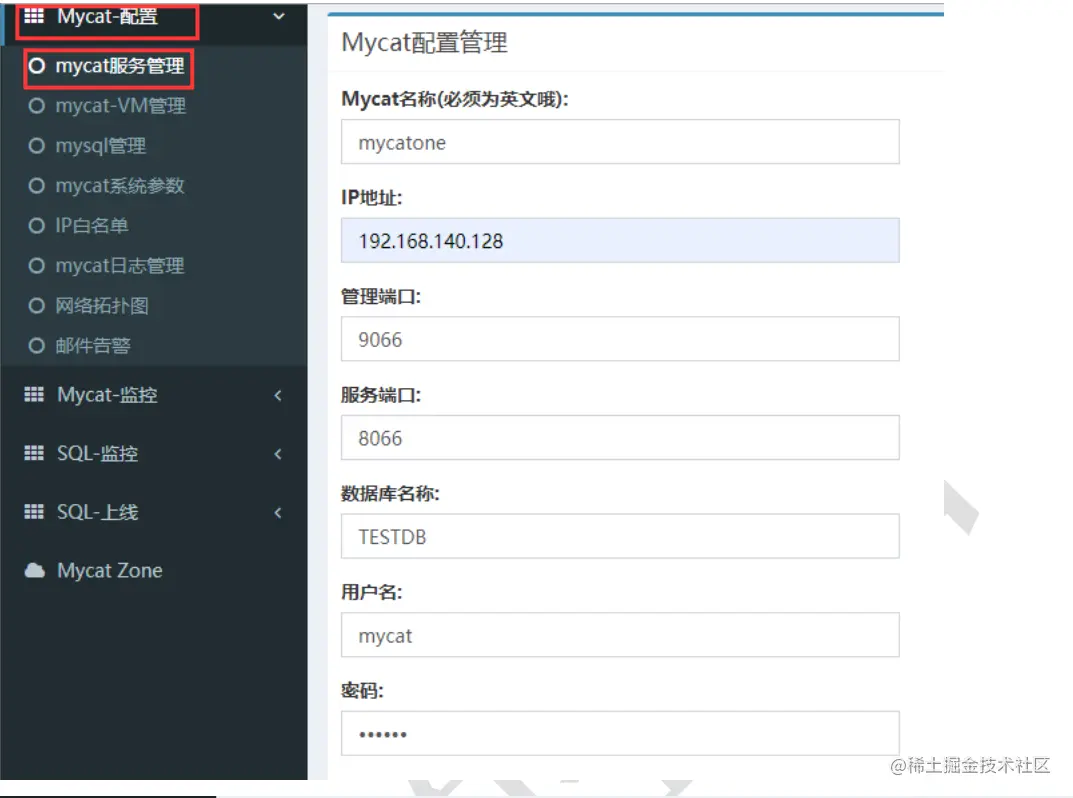Click the 密码 label
1073x798 pixels.
pos(362,691)
